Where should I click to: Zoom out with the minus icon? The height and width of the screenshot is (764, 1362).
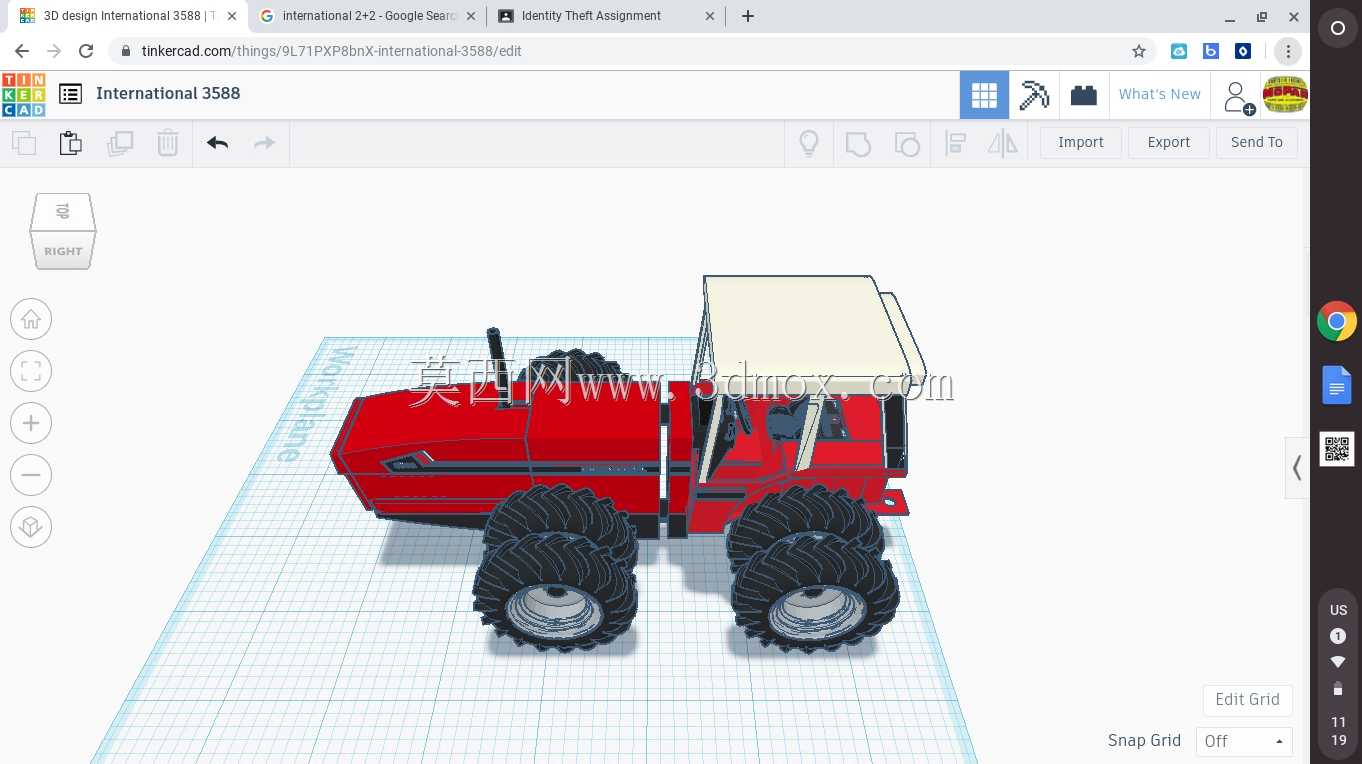coord(31,475)
